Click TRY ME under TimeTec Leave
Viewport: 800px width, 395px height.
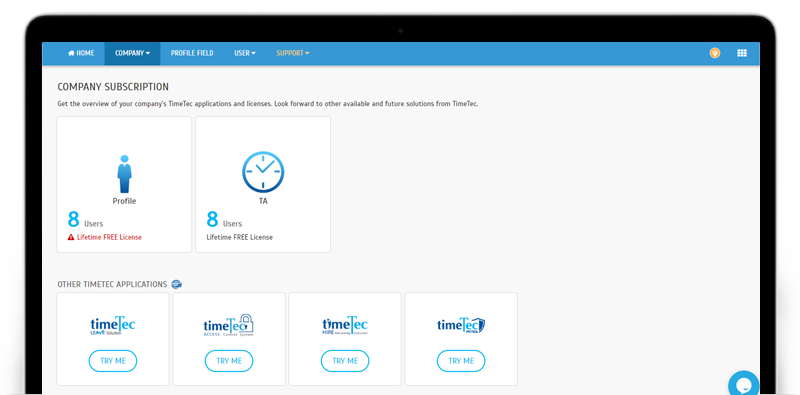click(x=113, y=361)
